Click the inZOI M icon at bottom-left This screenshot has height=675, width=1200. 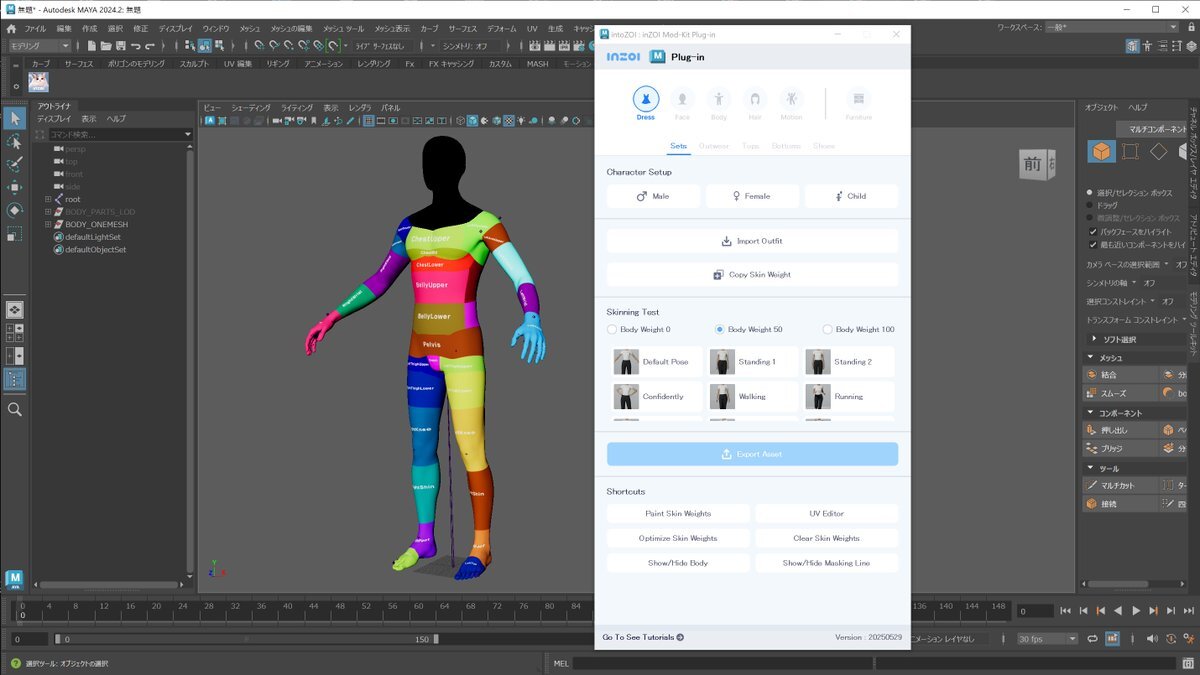point(14,580)
